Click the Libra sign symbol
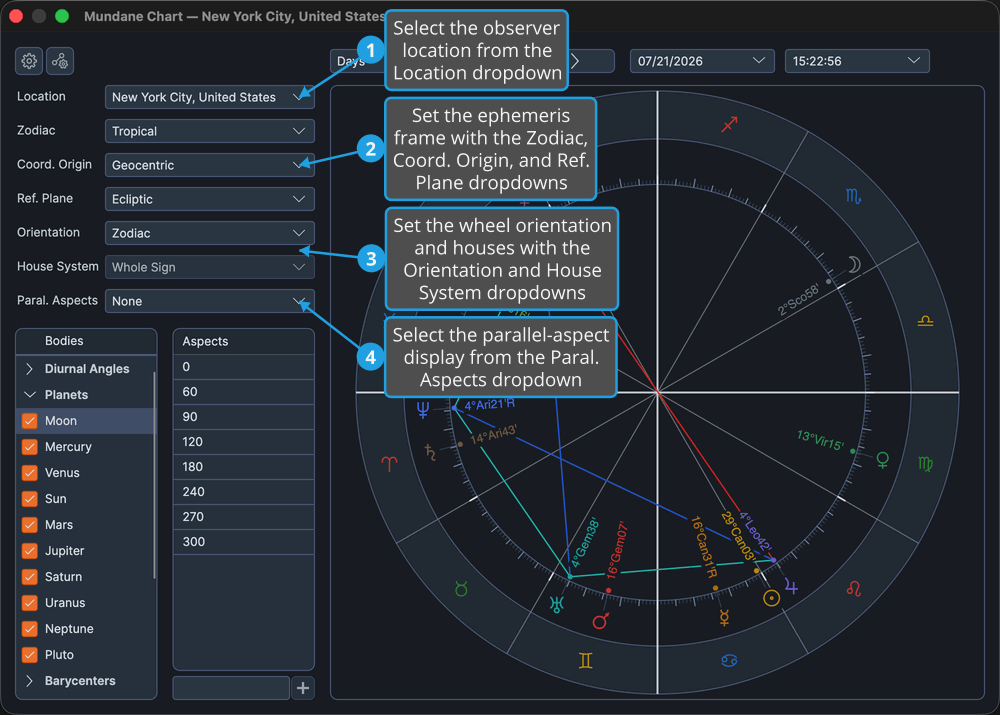 tap(925, 321)
